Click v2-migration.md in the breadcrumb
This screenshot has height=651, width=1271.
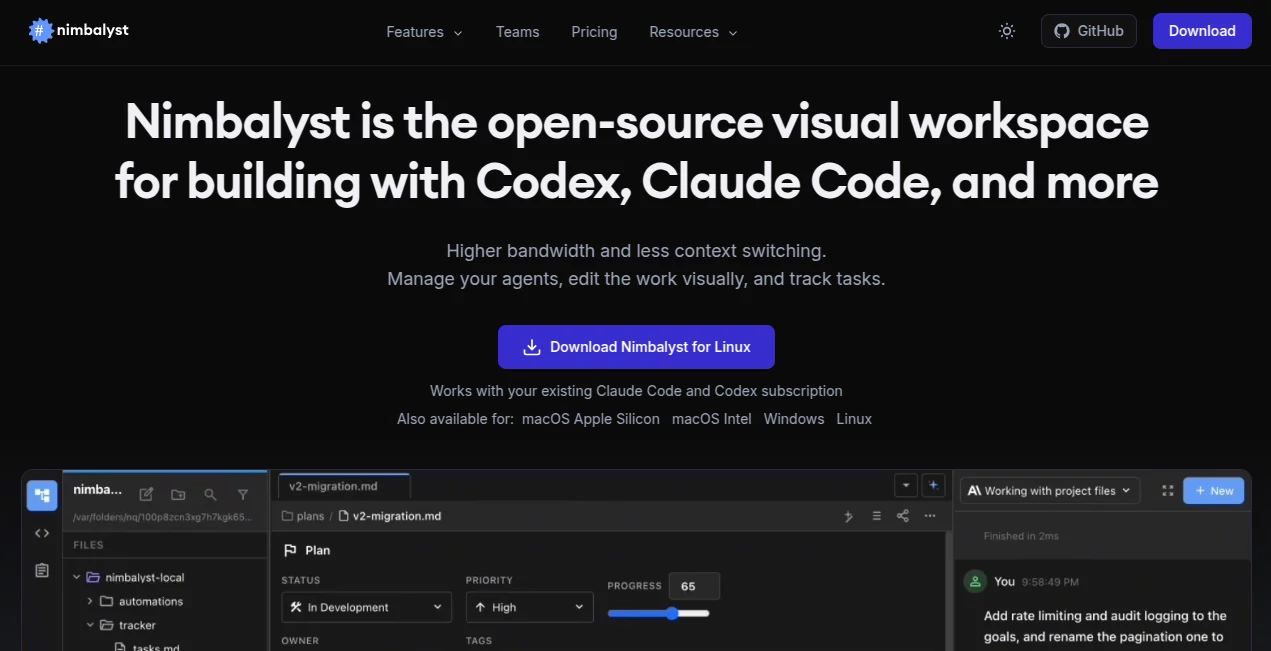[x=389, y=516]
